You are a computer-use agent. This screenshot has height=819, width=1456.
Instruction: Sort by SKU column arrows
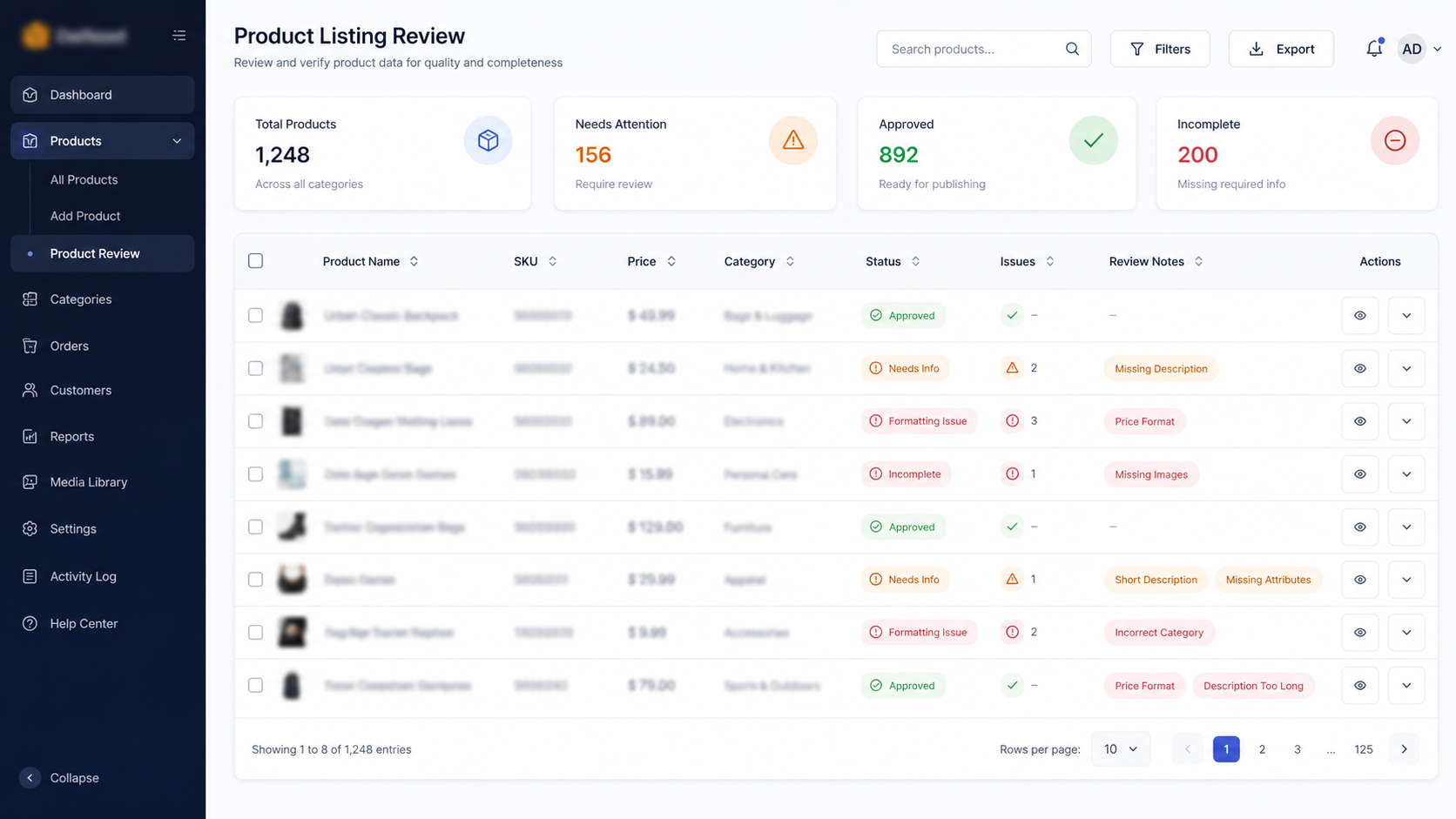[552, 261]
